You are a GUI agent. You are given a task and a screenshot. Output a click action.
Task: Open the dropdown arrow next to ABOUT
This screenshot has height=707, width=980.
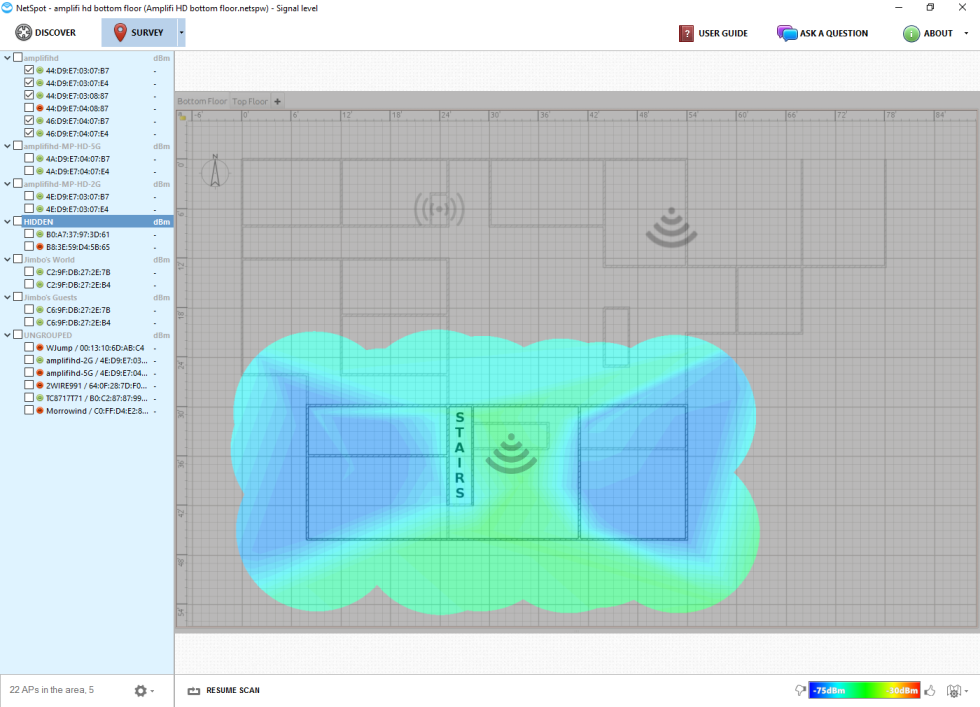pyautogui.click(x=966, y=33)
